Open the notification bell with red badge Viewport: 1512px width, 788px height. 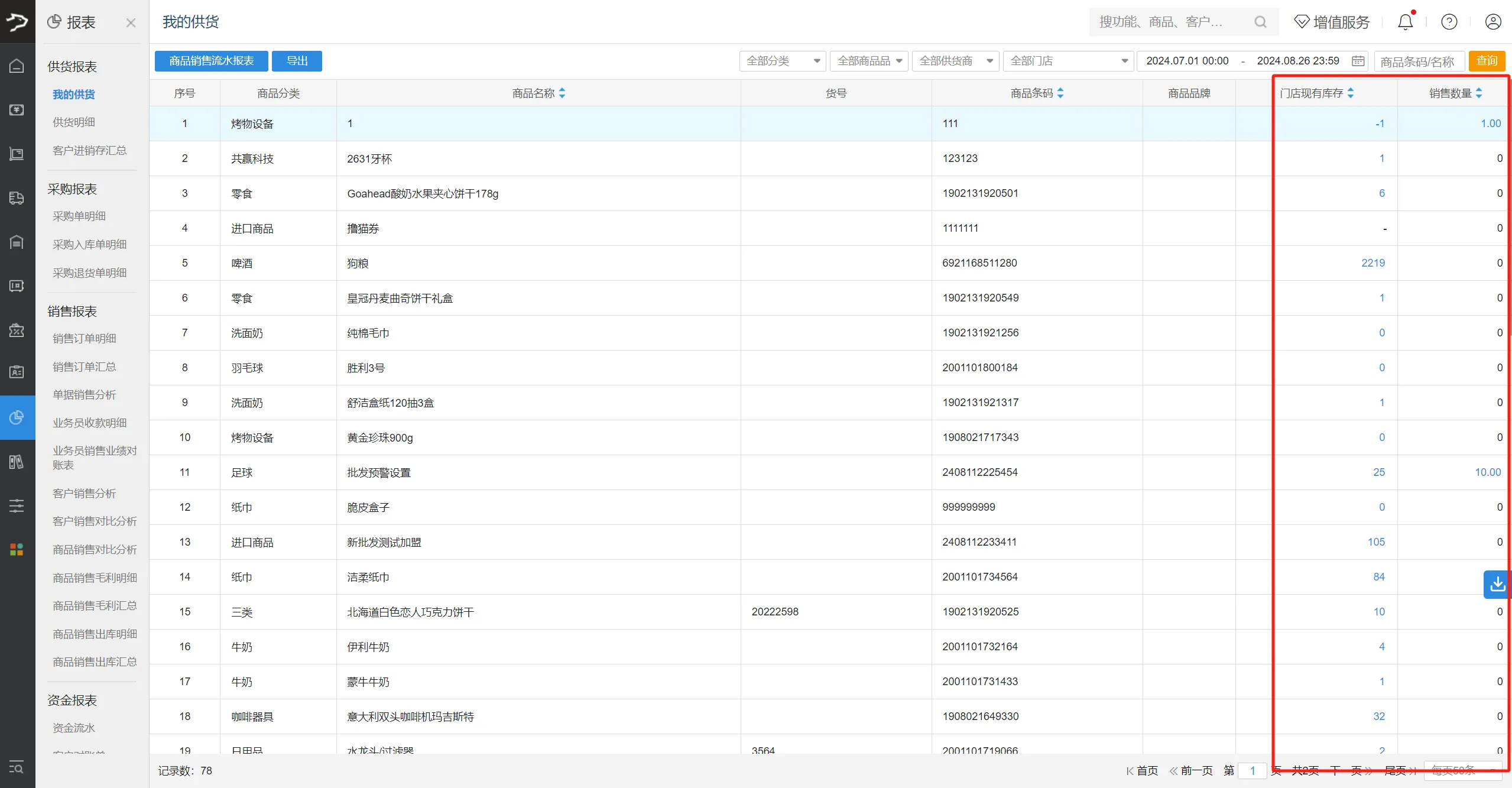click(1405, 21)
